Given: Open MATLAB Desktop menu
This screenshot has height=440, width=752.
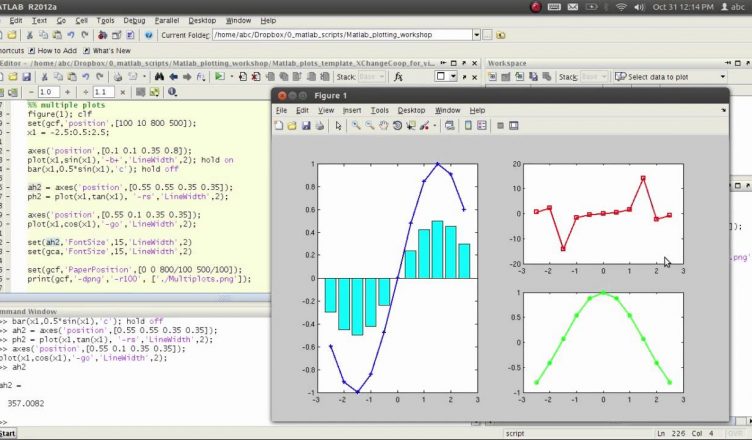Looking at the screenshot, I should [202, 21].
